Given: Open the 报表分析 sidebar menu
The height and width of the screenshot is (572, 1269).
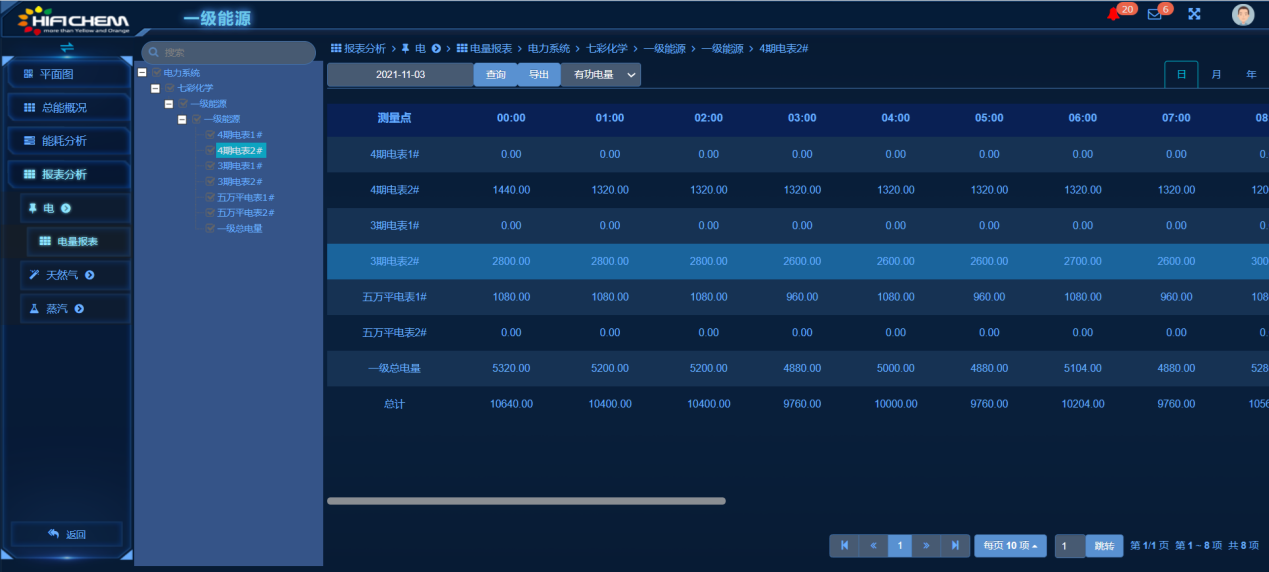Looking at the screenshot, I should (x=67, y=174).
